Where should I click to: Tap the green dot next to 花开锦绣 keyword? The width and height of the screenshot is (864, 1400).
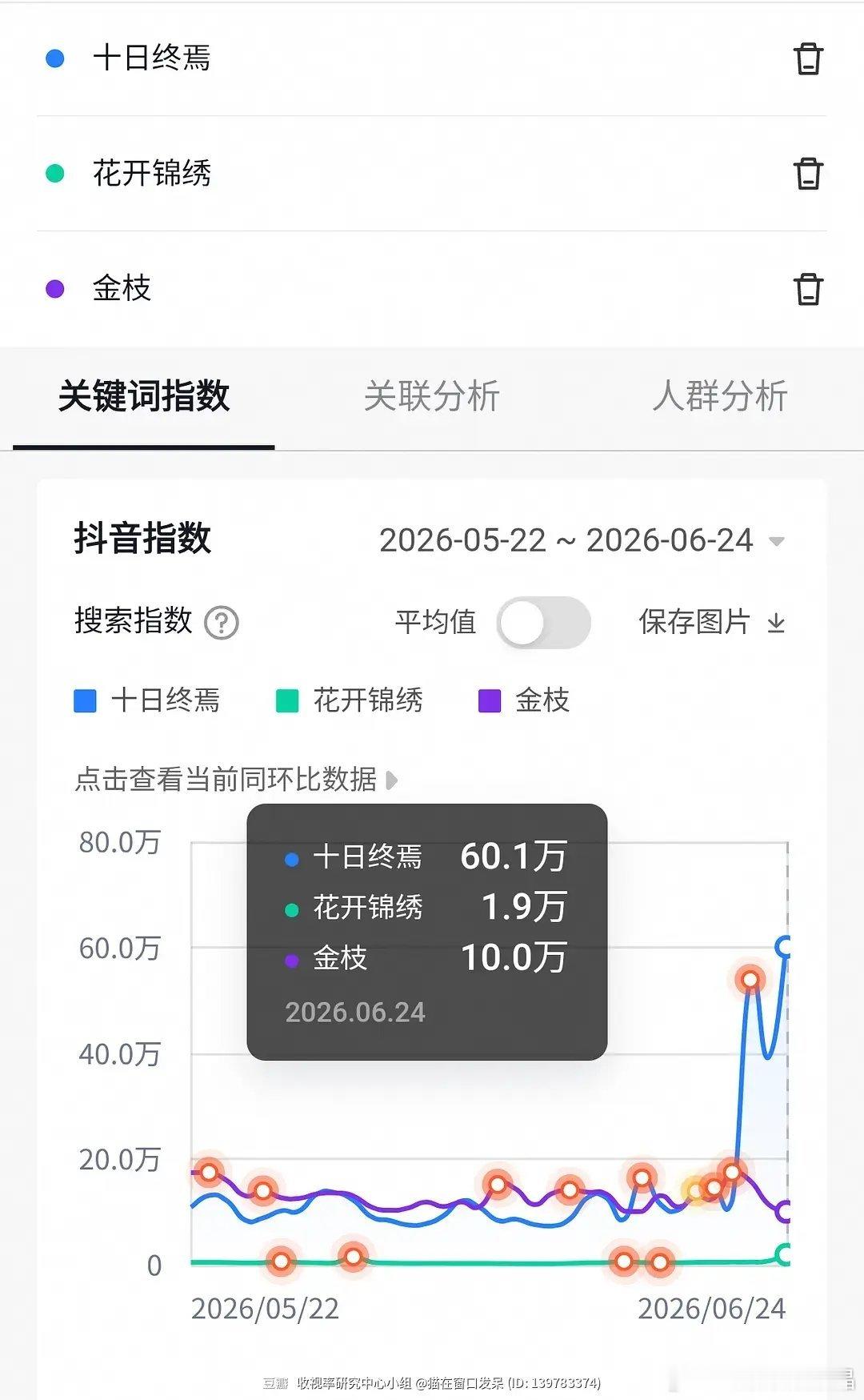[x=54, y=173]
